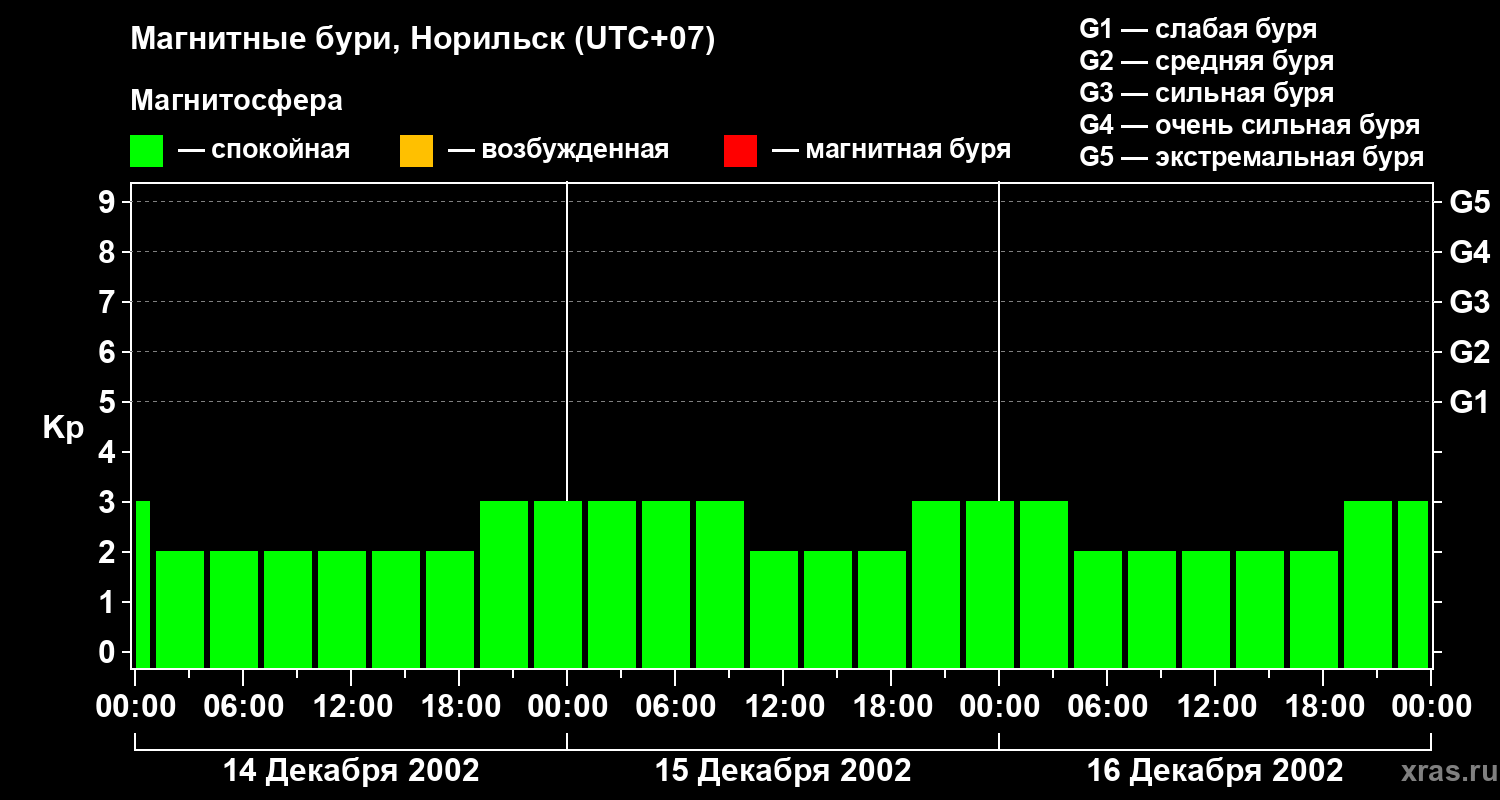The image size is (1500, 800).
Task: Click 'G3 — сильная буря' description
Action: click(x=1206, y=93)
